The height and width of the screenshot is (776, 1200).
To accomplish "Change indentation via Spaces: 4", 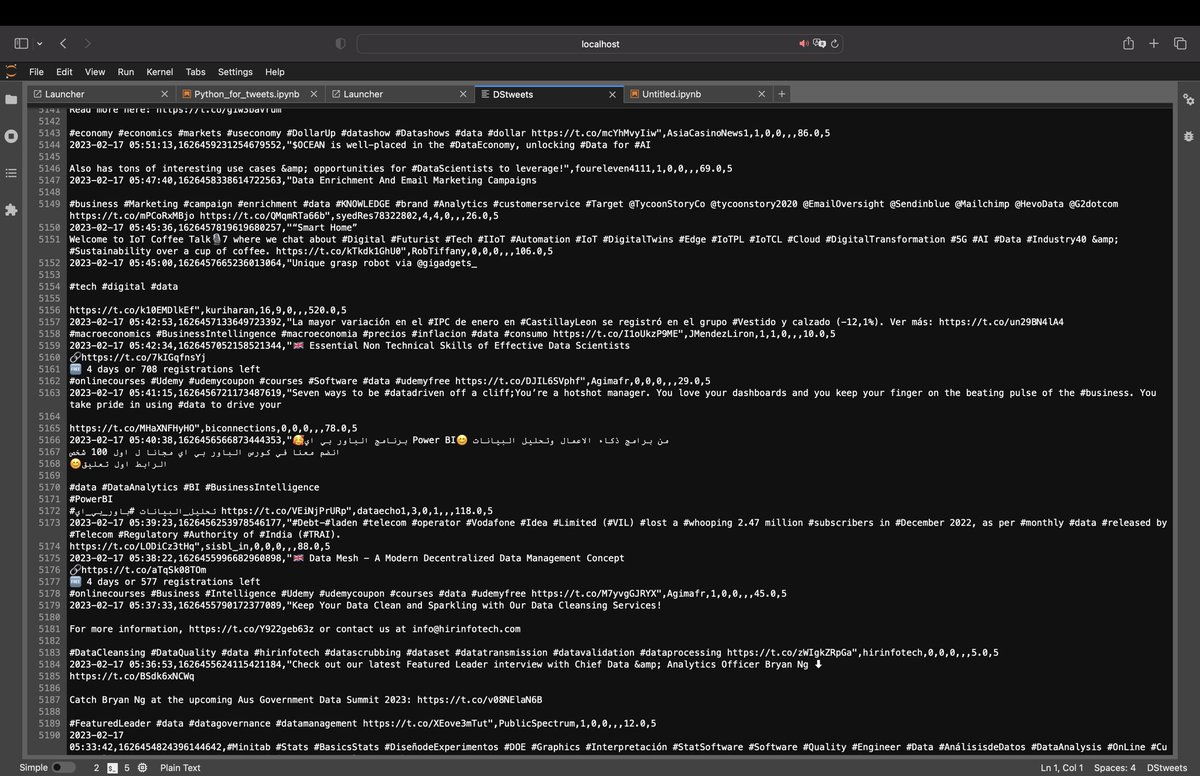I will coord(1114,768).
